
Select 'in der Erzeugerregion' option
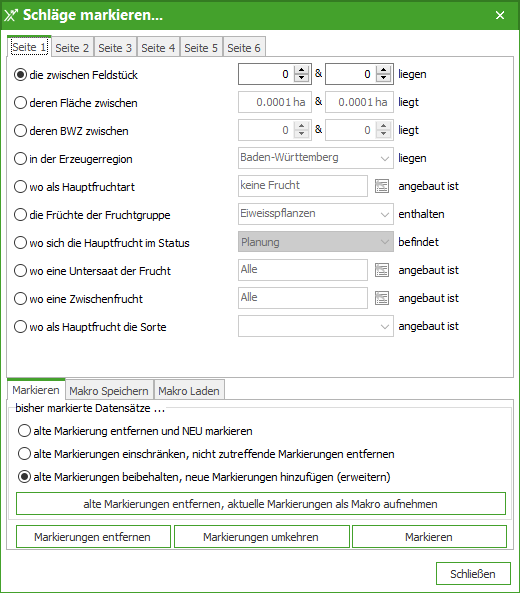[73, 158]
